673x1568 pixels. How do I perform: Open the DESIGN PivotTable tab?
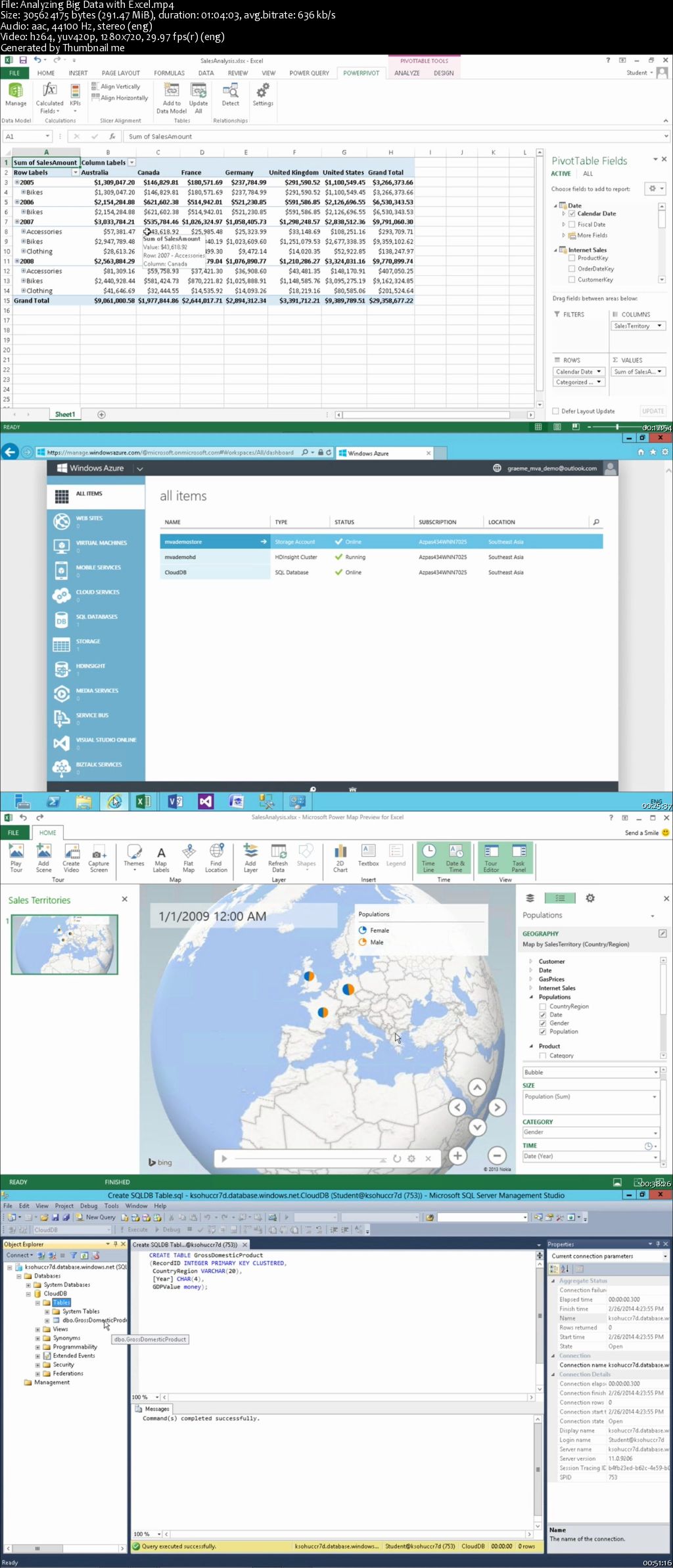(444, 73)
